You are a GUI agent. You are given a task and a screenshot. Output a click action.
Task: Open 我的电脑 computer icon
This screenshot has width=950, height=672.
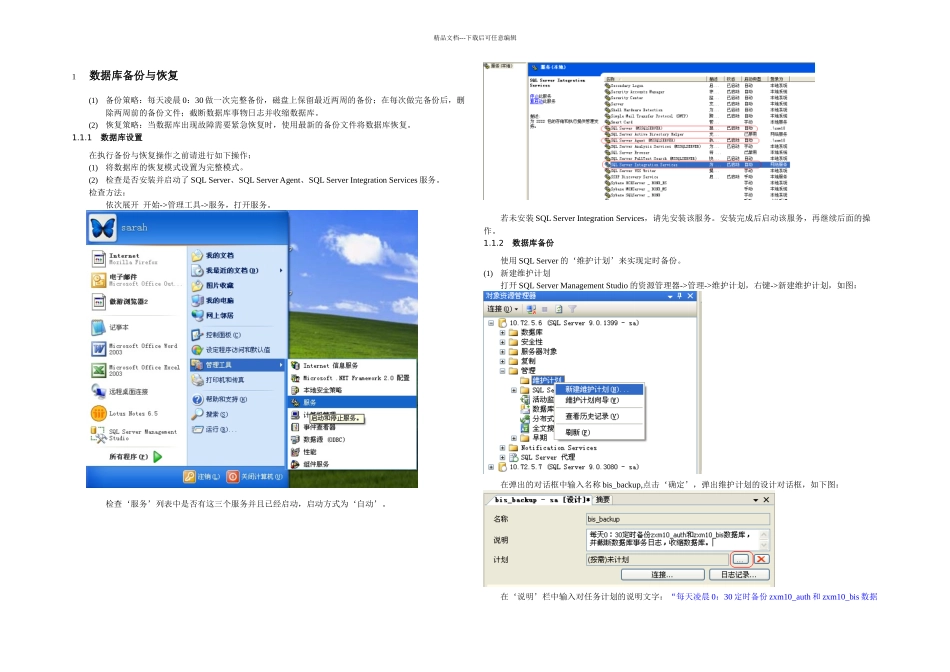click(197, 301)
